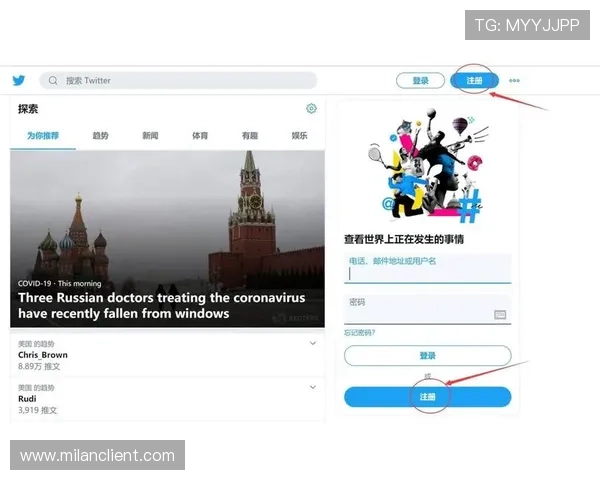The height and width of the screenshot is (480, 600).
Task: Click the outlined 登录 button in form
Action: pyautogui.click(x=427, y=356)
